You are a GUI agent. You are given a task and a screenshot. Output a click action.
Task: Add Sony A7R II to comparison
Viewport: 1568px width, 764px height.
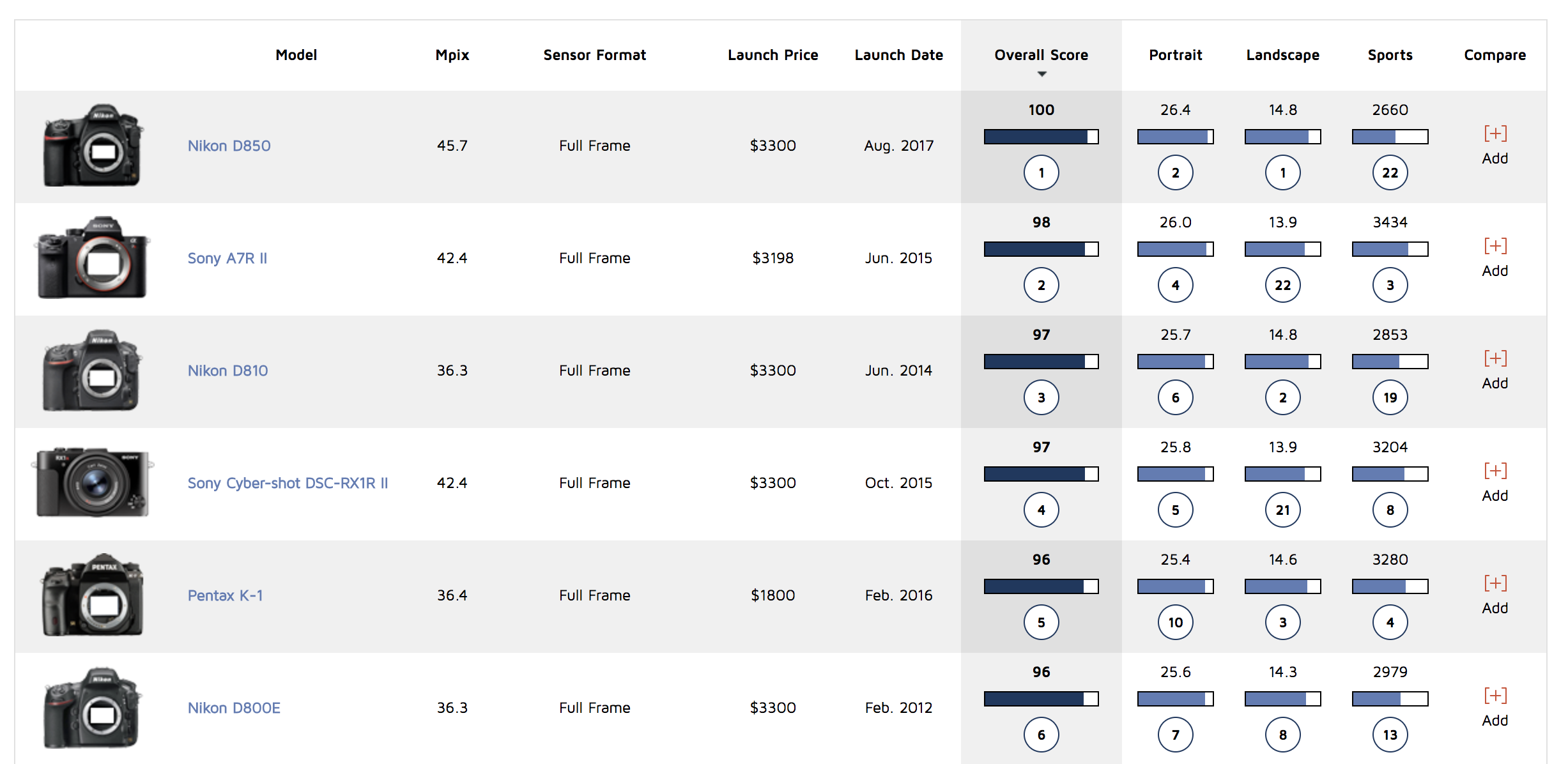1495,247
